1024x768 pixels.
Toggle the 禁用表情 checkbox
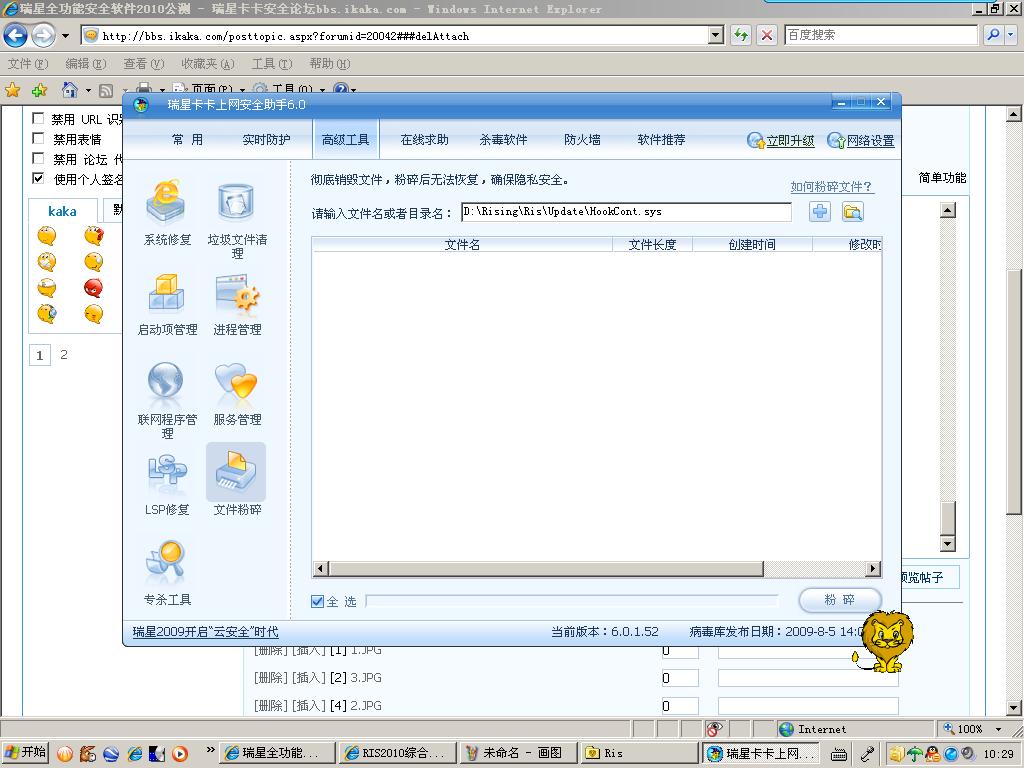coord(39,138)
